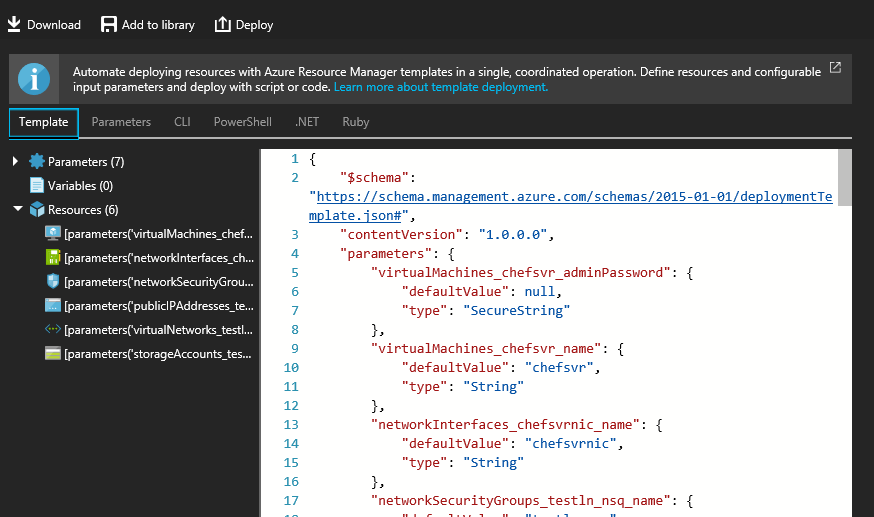Viewport: 874px width, 517px height.
Task: Click the storage account resource icon
Action: pyautogui.click(x=52, y=353)
